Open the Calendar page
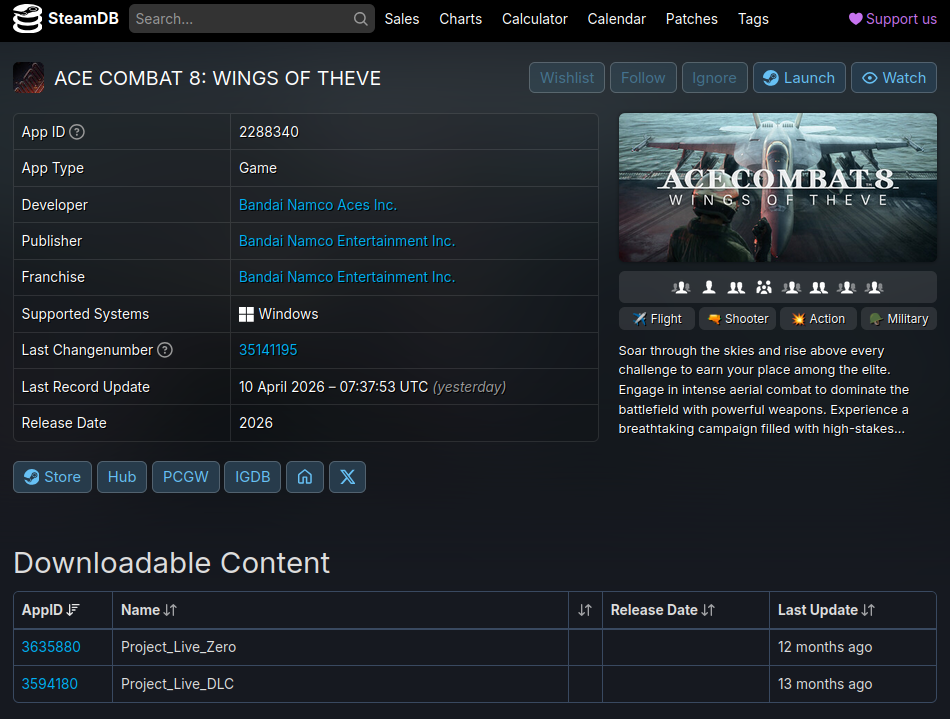The width and height of the screenshot is (950, 719). pos(617,19)
